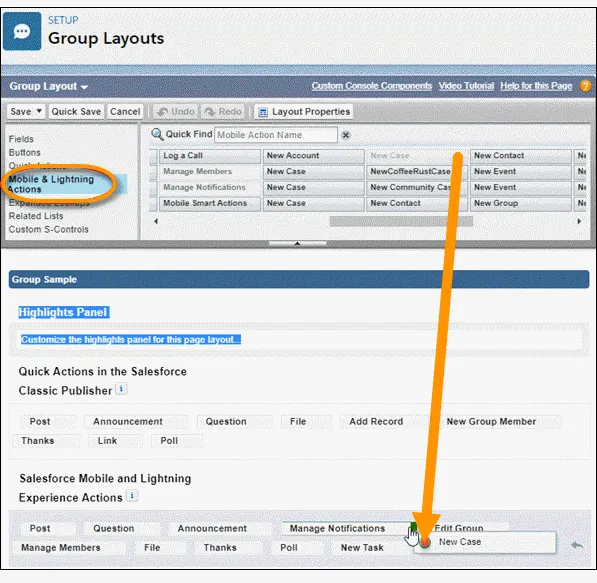Select New Group in the palette

pyautogui.click(x=520, y=203)
